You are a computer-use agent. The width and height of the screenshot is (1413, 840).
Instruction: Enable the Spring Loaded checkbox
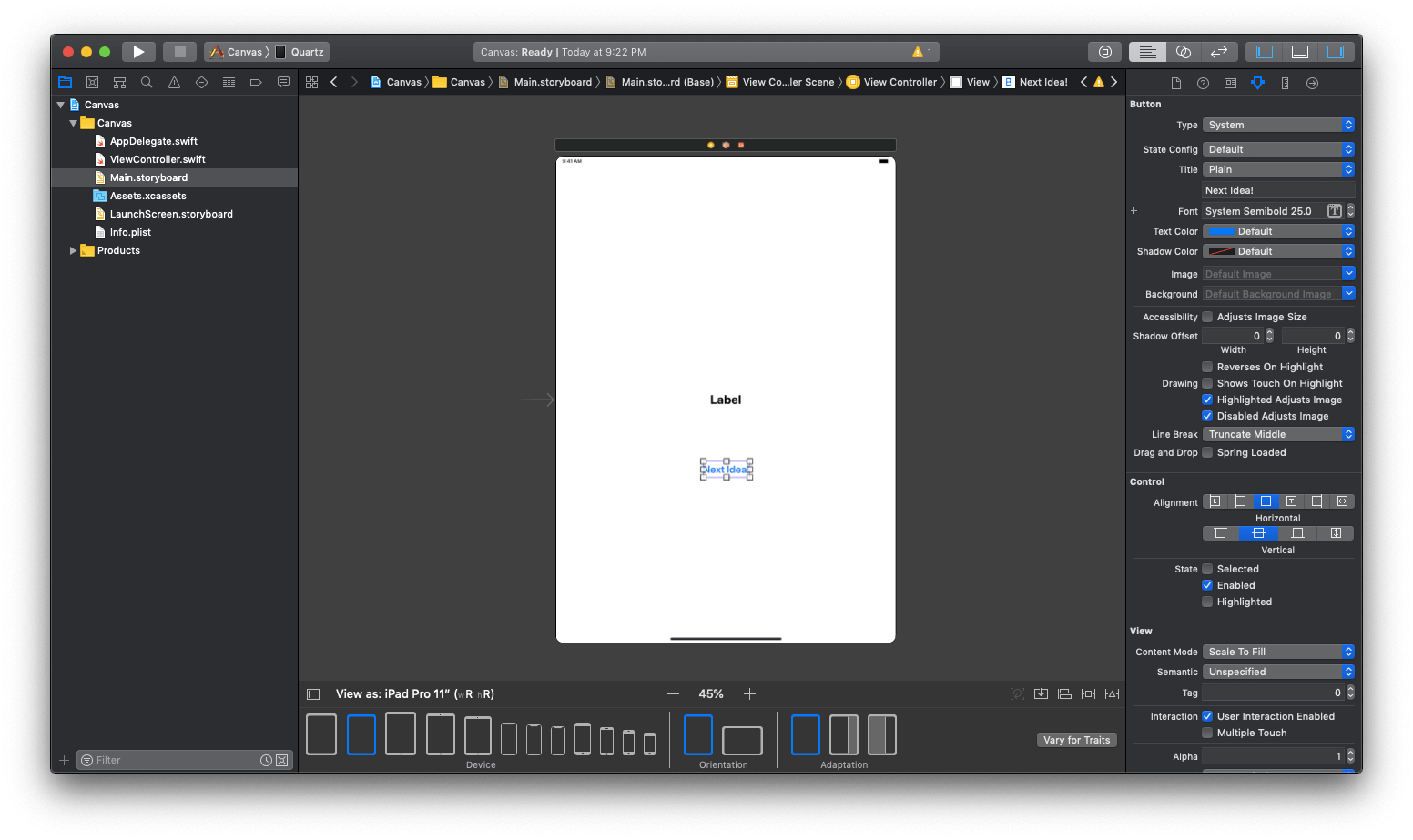1207,452
